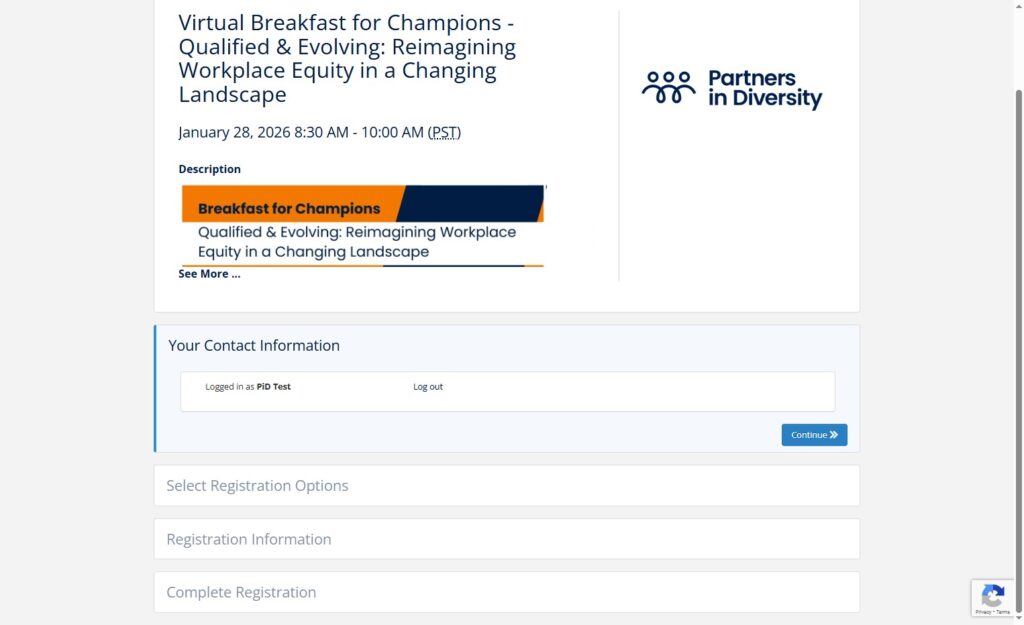This screenshot has width=1024, height=625.
Task: Click the scrollbar down arrow
Action: [x=1018, y=618]
